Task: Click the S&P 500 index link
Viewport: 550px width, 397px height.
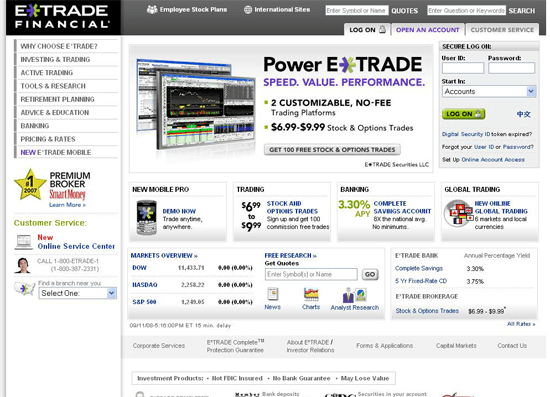Action: click(144, 302)
